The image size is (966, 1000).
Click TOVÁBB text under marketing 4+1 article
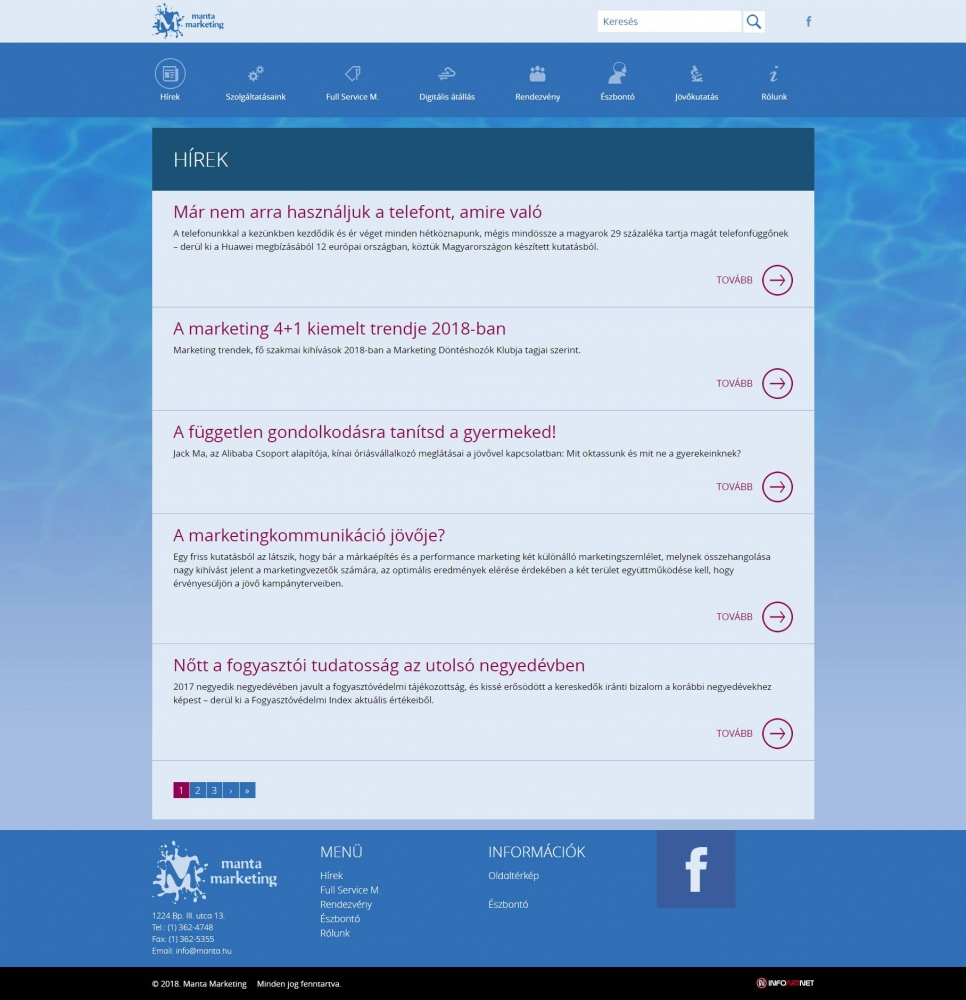pyautogui.click(x=735, y=383)
